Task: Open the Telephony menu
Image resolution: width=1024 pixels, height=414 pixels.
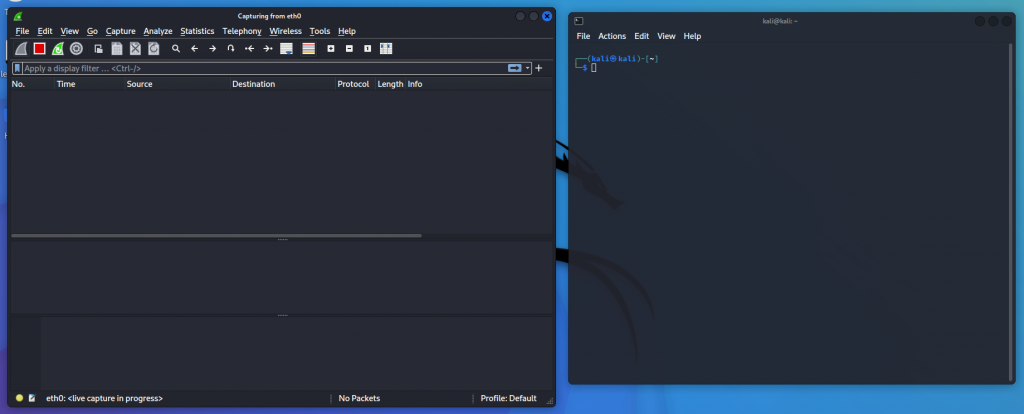Action: coord(242,31)
